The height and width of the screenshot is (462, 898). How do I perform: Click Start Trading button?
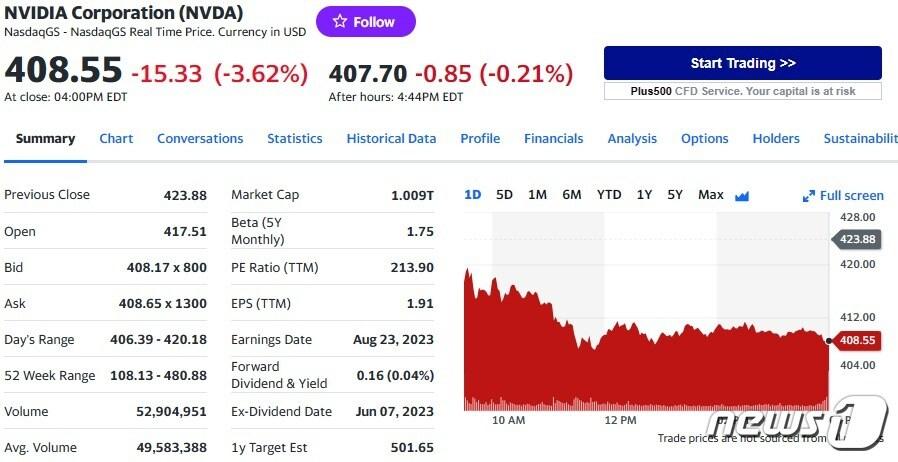point(742,63)
